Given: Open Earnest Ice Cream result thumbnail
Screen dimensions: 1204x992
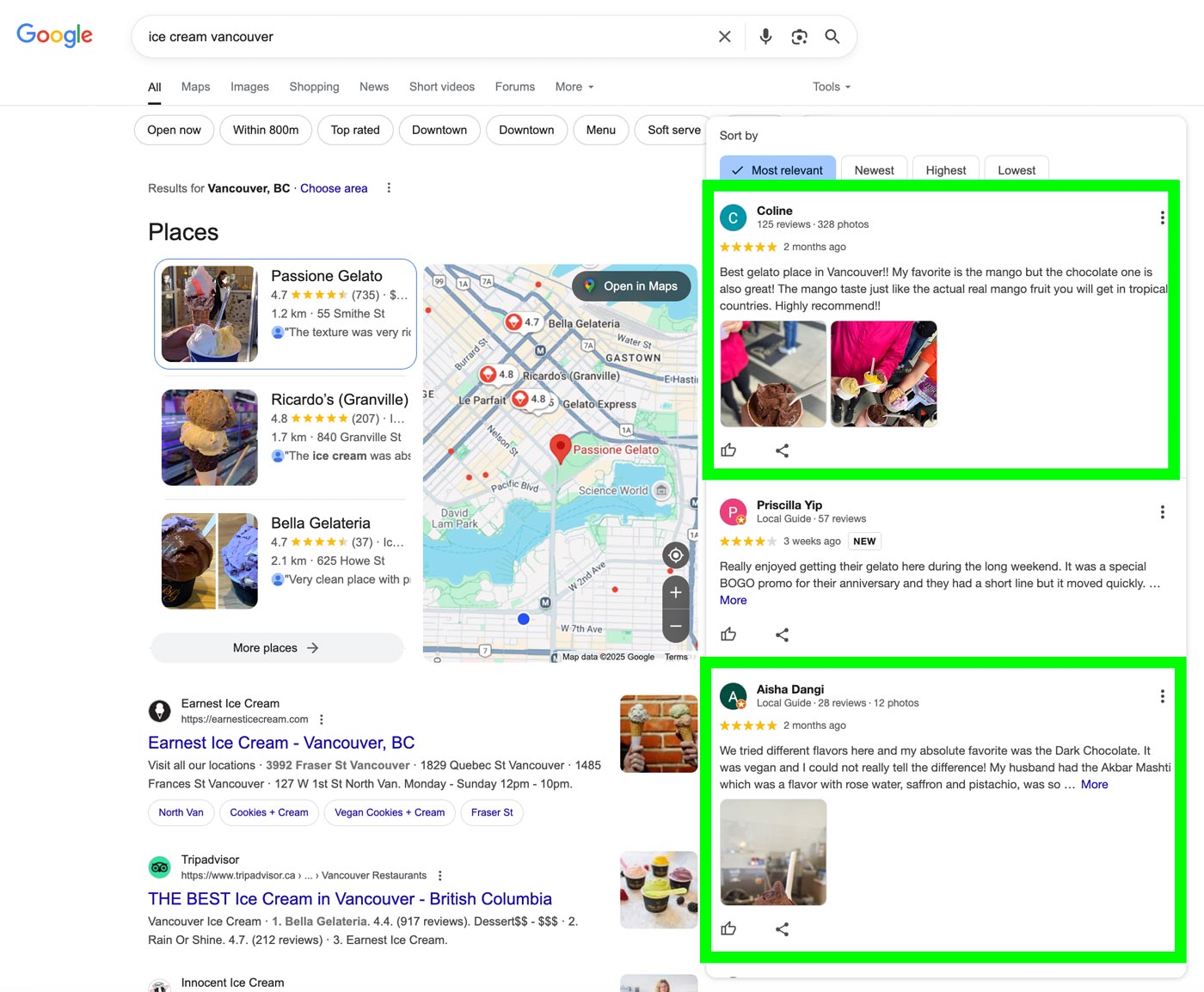Looking at the screenshot, I should click(659, 733).
